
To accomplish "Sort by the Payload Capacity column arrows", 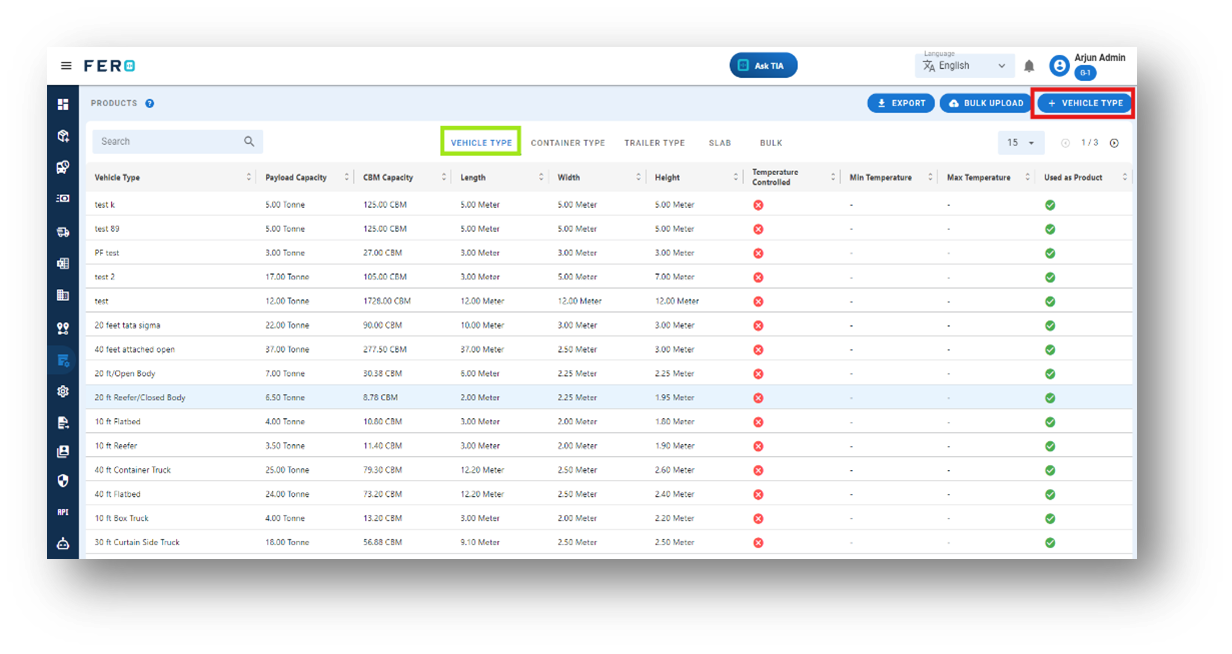I will tap(347, 177).
